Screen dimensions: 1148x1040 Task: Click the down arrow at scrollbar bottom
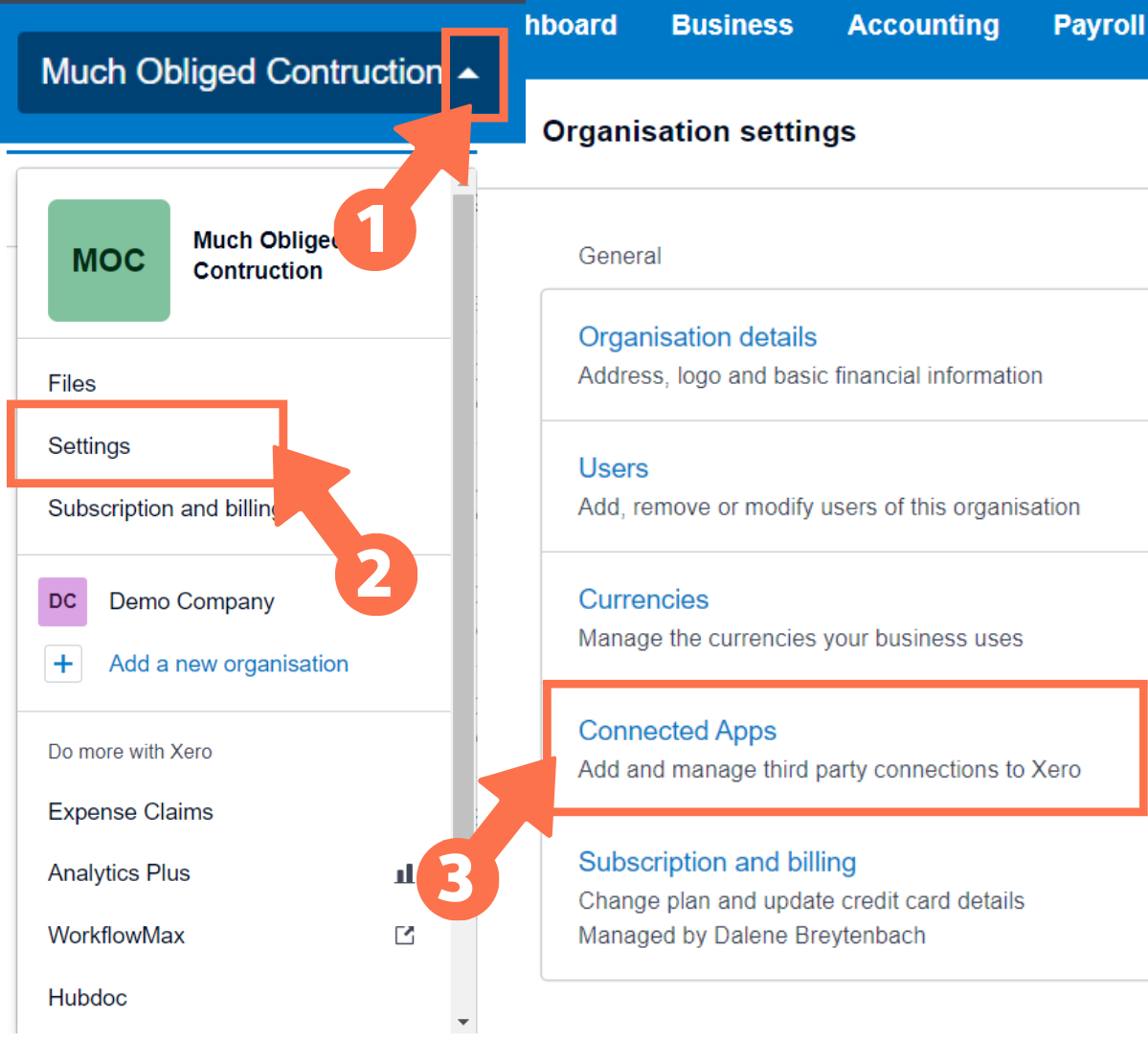(462, 1022)
